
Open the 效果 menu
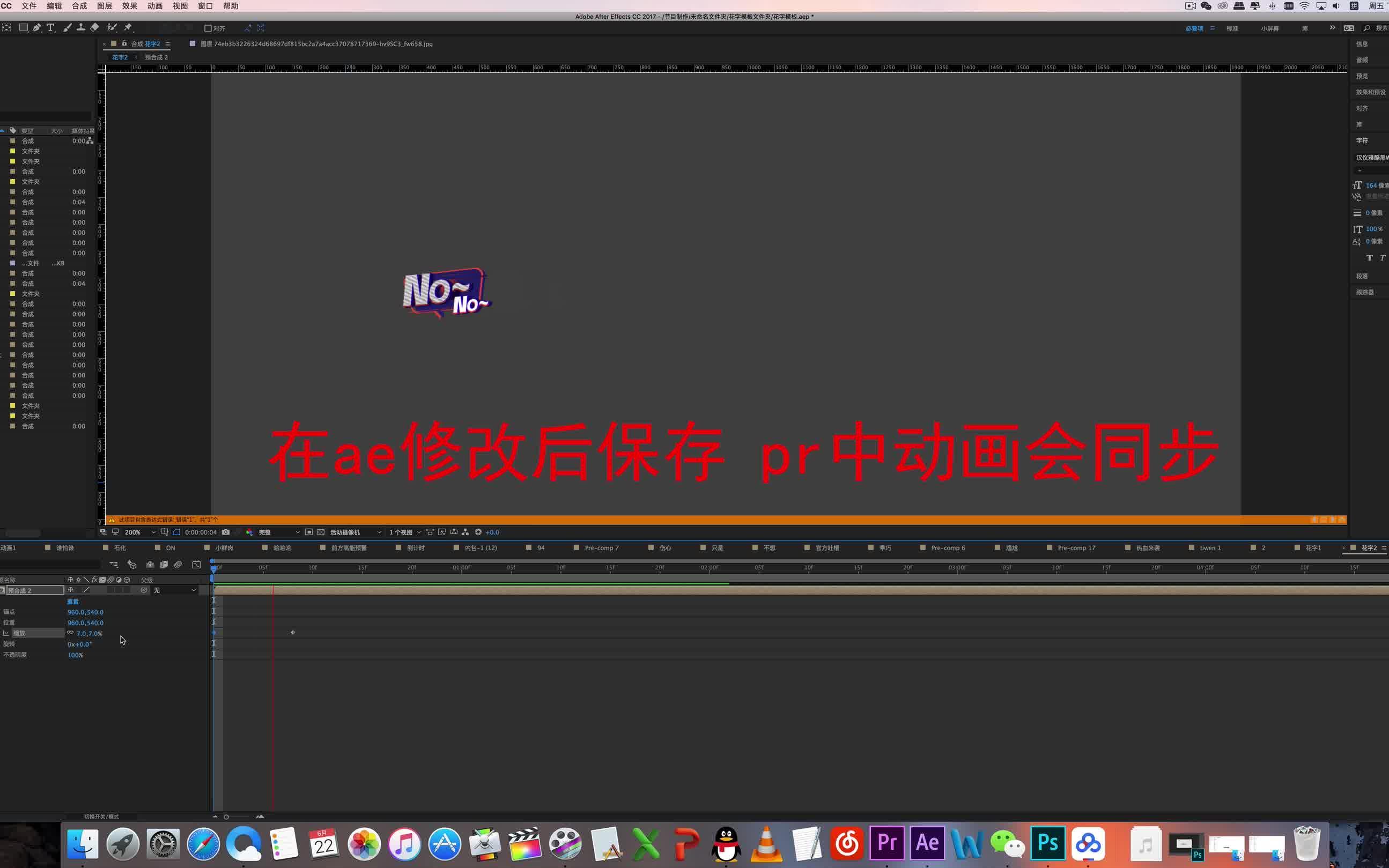point(129,6)
